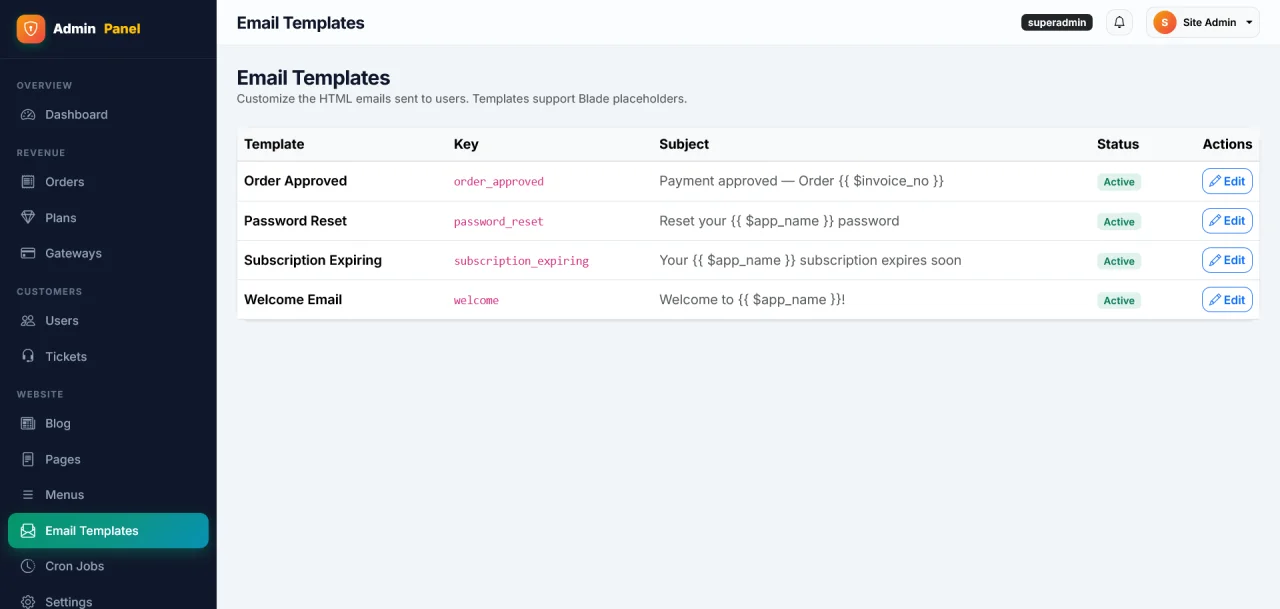Click the Menus hamburger icon
This screenshot has width=1280, height=609.
[x=28, y=495]
